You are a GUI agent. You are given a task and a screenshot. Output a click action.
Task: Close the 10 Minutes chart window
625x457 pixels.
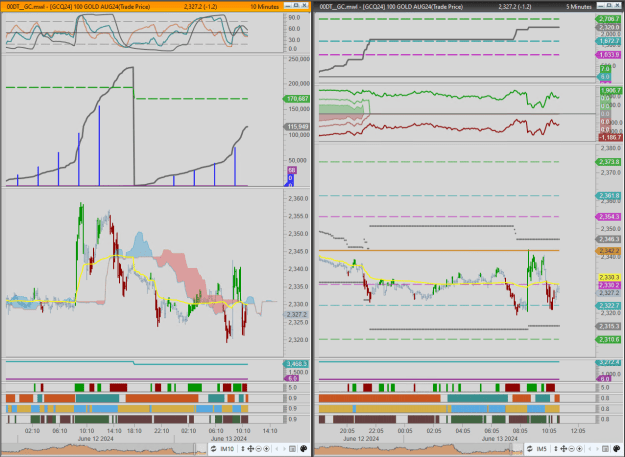point(305,6)
